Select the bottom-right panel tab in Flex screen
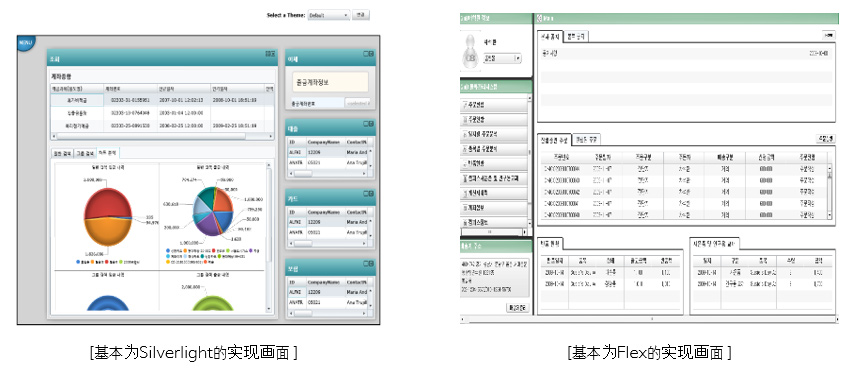This screenshot has width=852, height=370. 714,243
